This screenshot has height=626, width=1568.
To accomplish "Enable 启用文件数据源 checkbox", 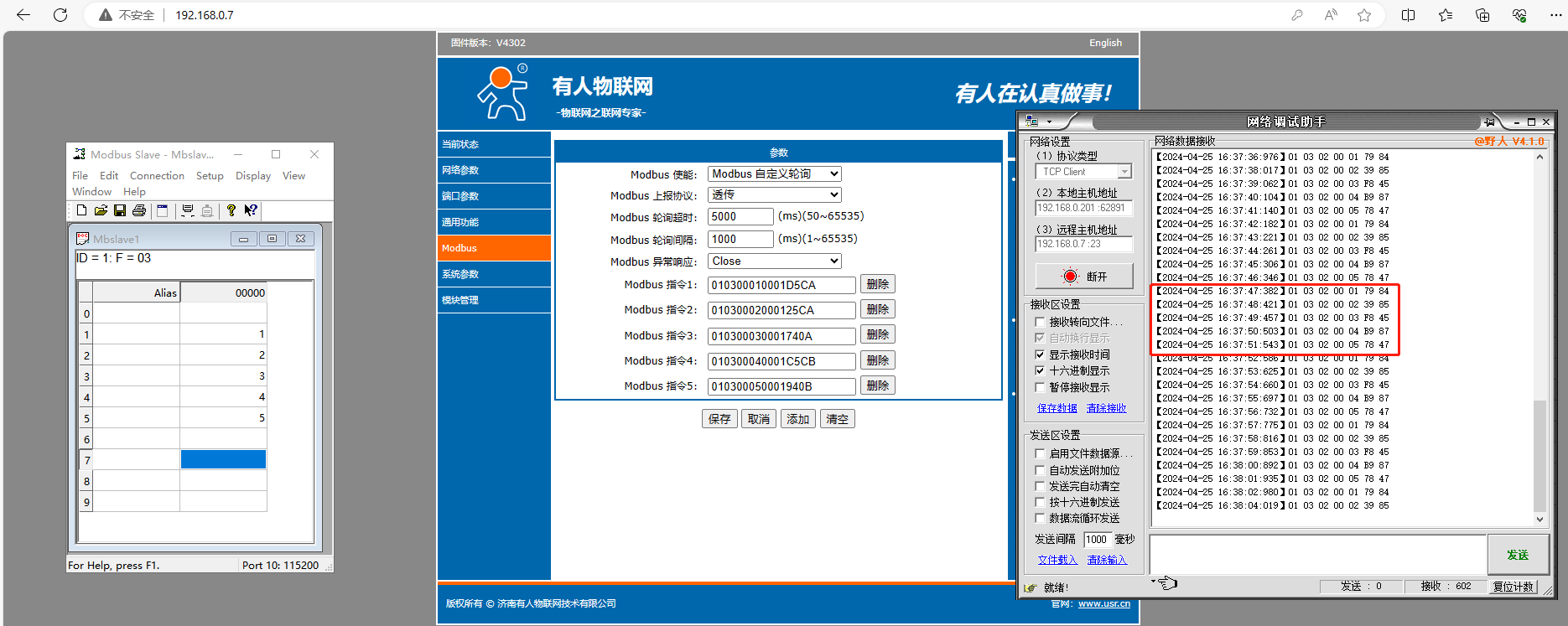I will tap(1041, 453).
